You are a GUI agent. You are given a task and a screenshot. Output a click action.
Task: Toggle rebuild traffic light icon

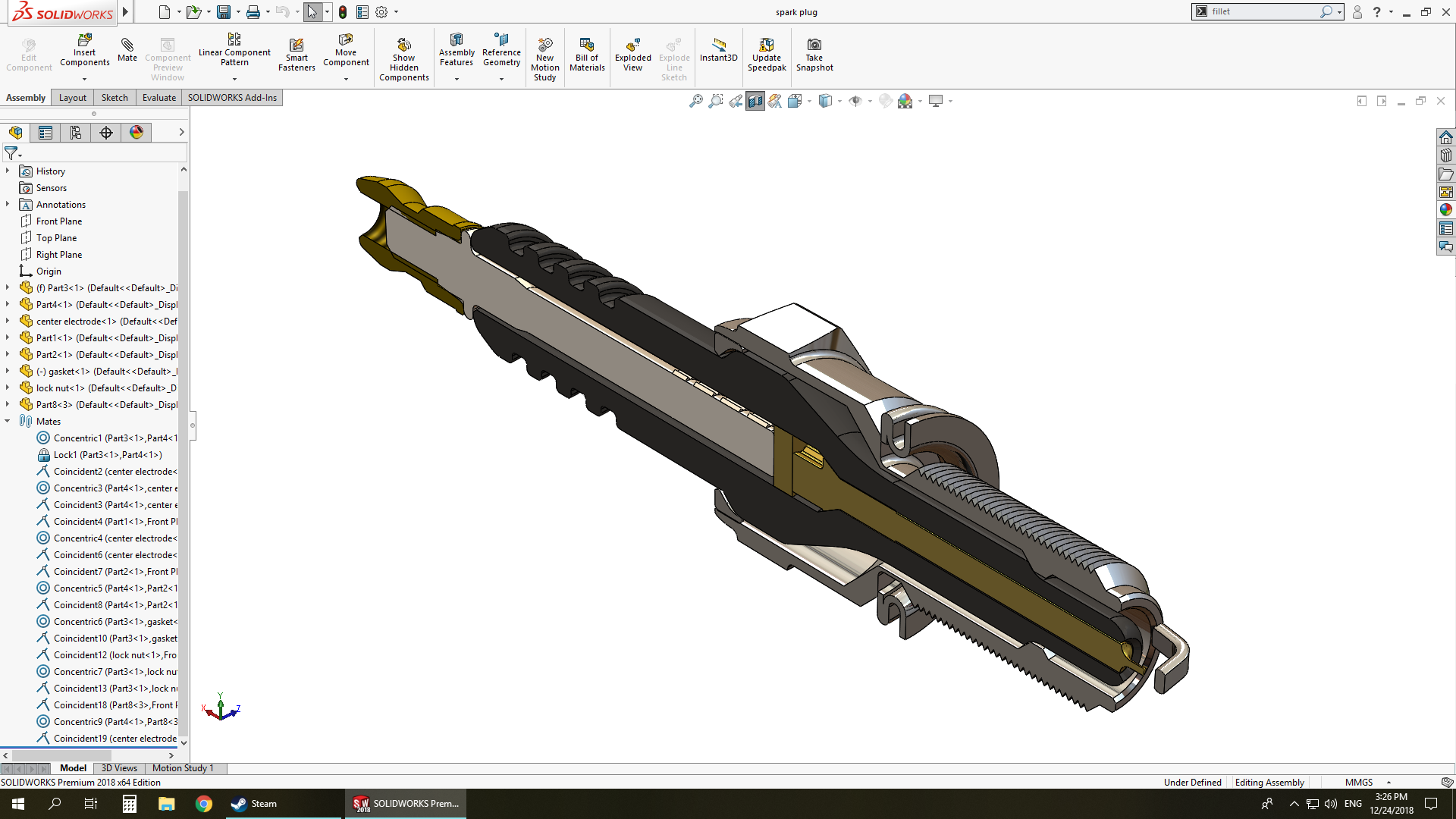pyautogui.click(x=343, y=12)
